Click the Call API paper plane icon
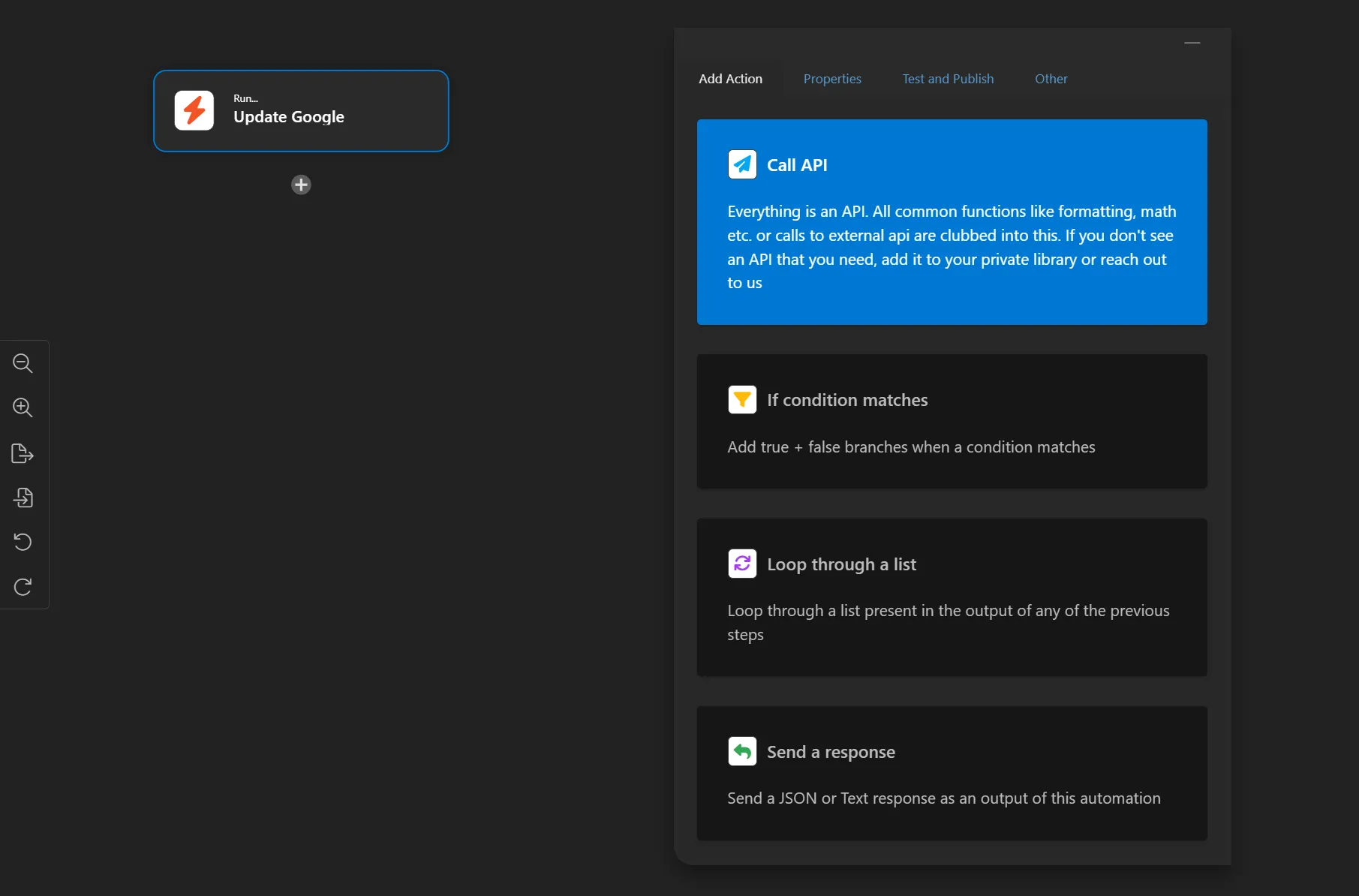This screenshot has height=896, width=1359. [742, 164]
